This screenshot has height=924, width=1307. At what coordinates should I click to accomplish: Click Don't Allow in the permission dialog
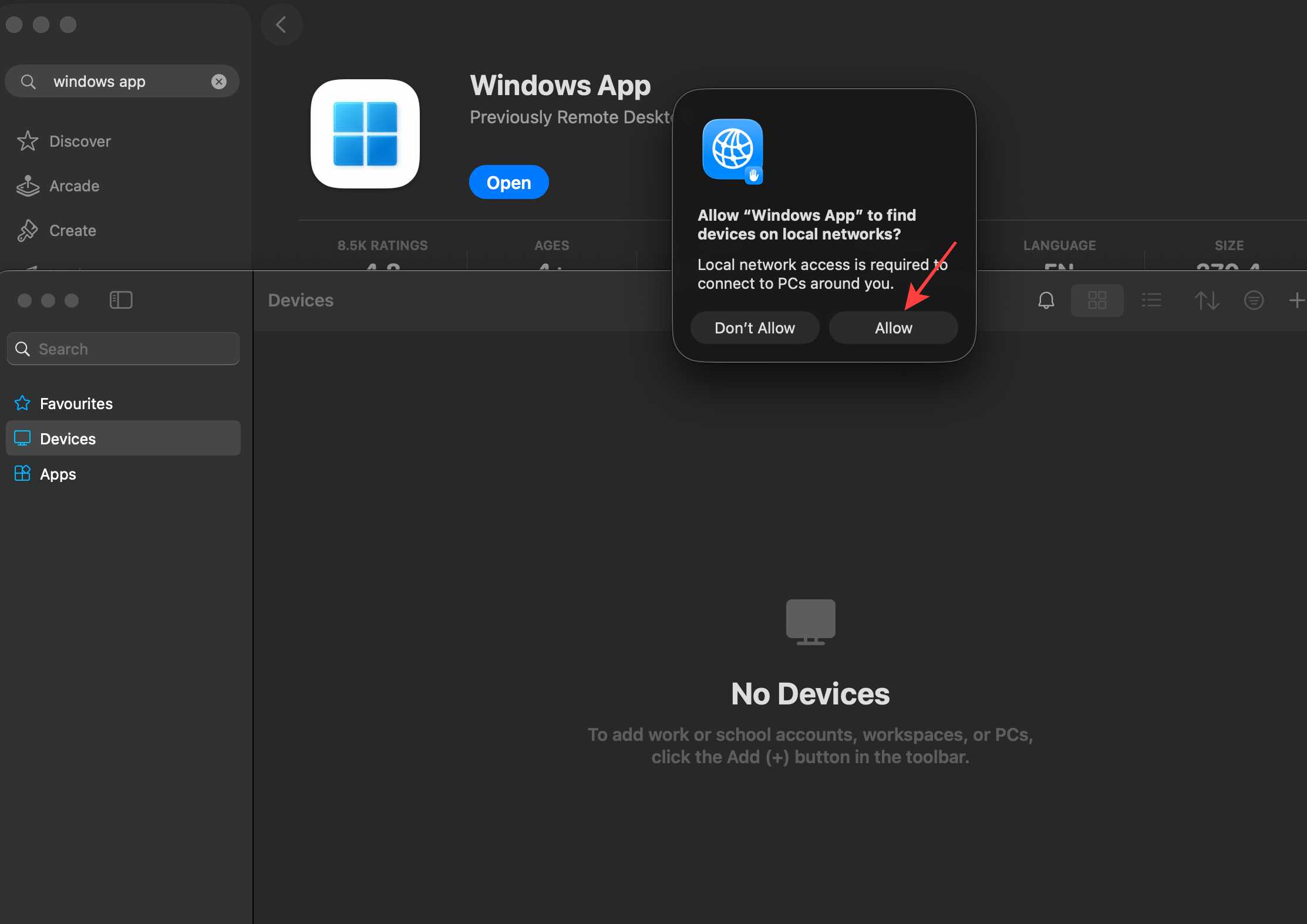(x=754, y=328)
